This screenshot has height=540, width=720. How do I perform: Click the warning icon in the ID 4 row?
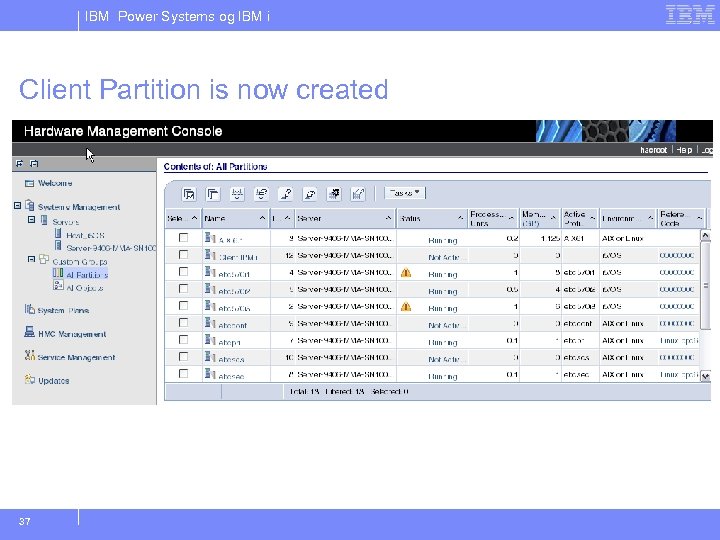(406, 273)
